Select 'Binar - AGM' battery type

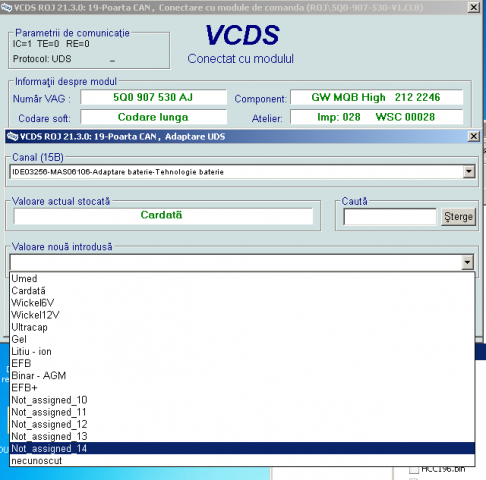[242, 376]
